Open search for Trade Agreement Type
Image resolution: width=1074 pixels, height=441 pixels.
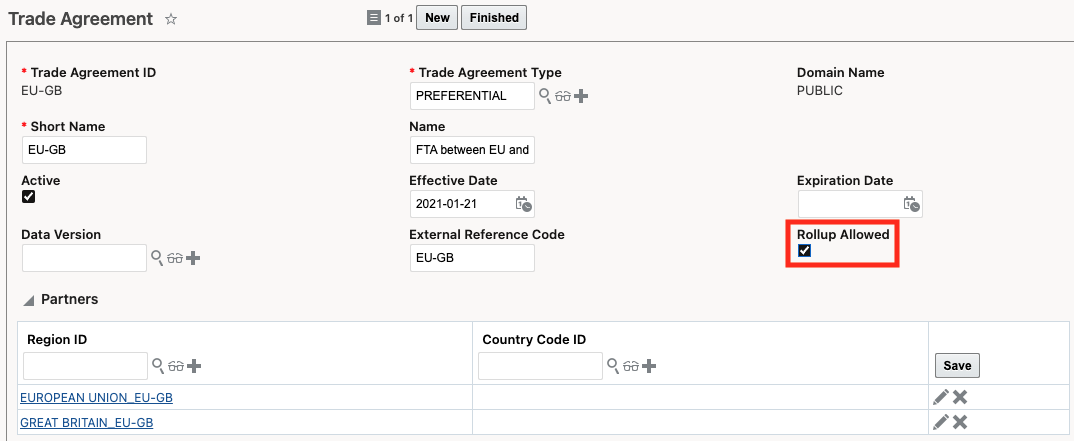coord(545,96)
